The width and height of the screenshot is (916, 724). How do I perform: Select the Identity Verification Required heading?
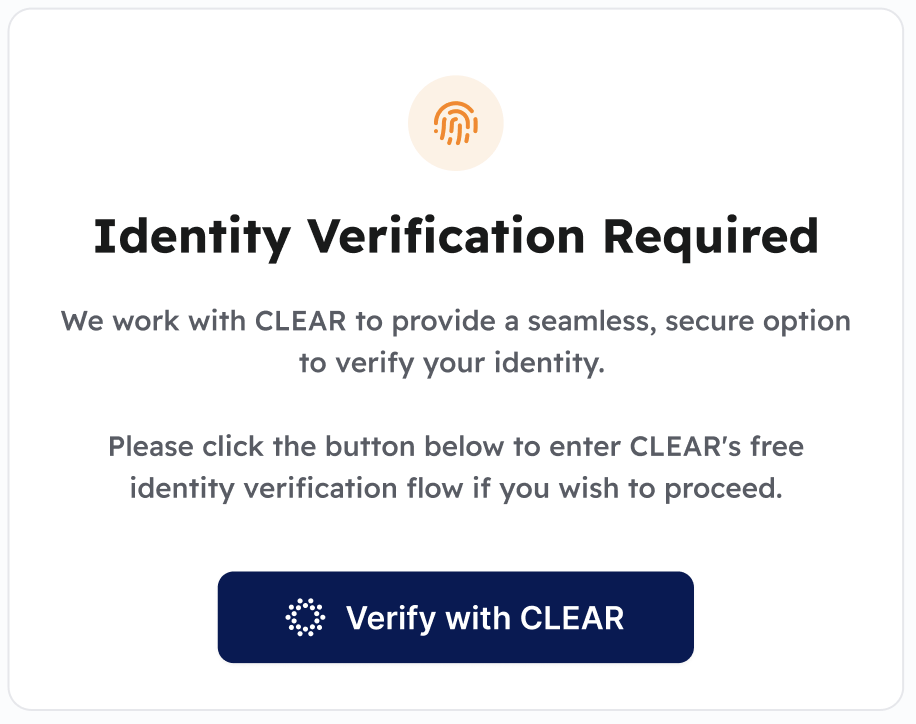coord(456,237)
